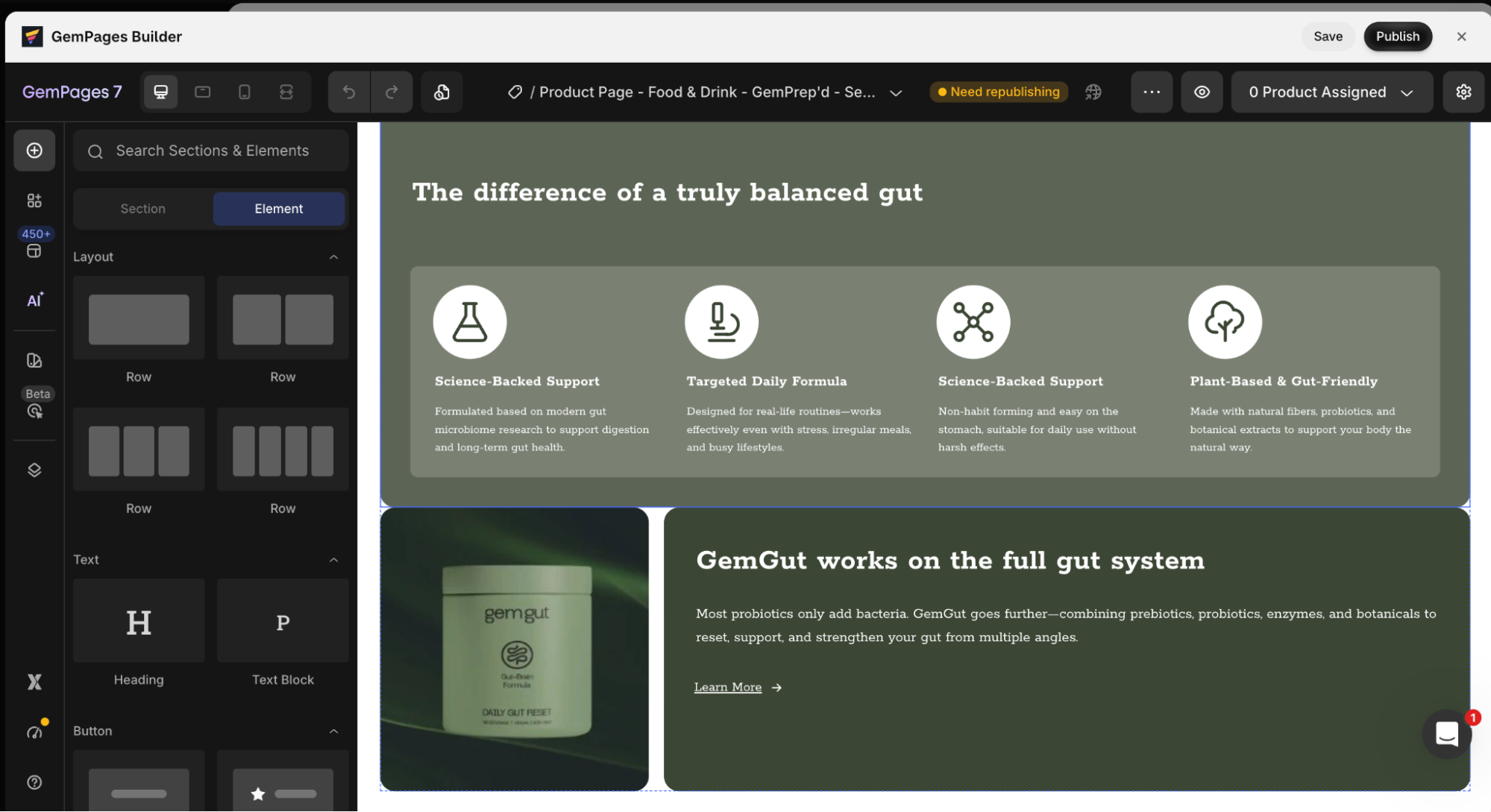
Task: Click the page tag icon before the title
Action: (515, 92)
